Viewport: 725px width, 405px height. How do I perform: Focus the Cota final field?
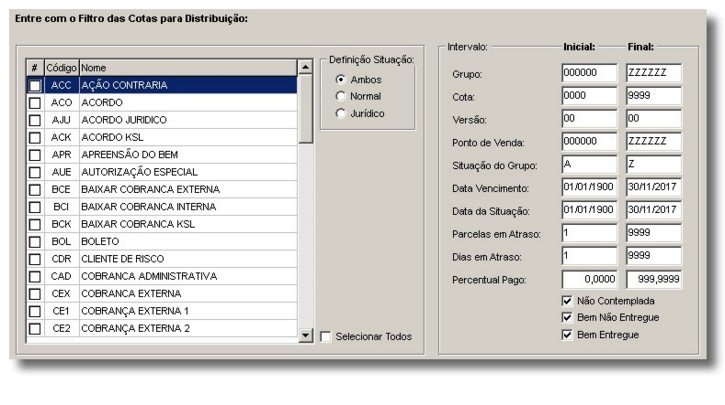(654, 96)
